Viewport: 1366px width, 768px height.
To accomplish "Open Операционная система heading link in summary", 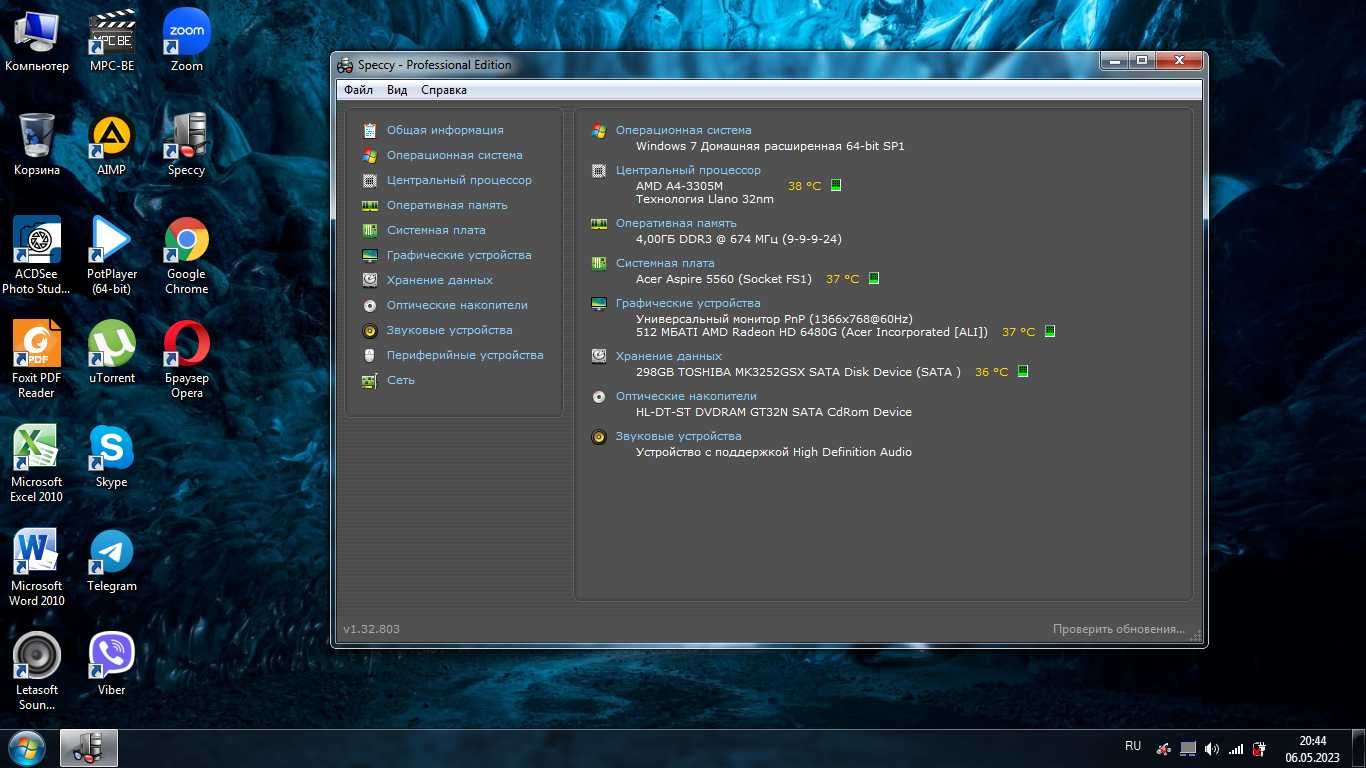I will (684, 130).
